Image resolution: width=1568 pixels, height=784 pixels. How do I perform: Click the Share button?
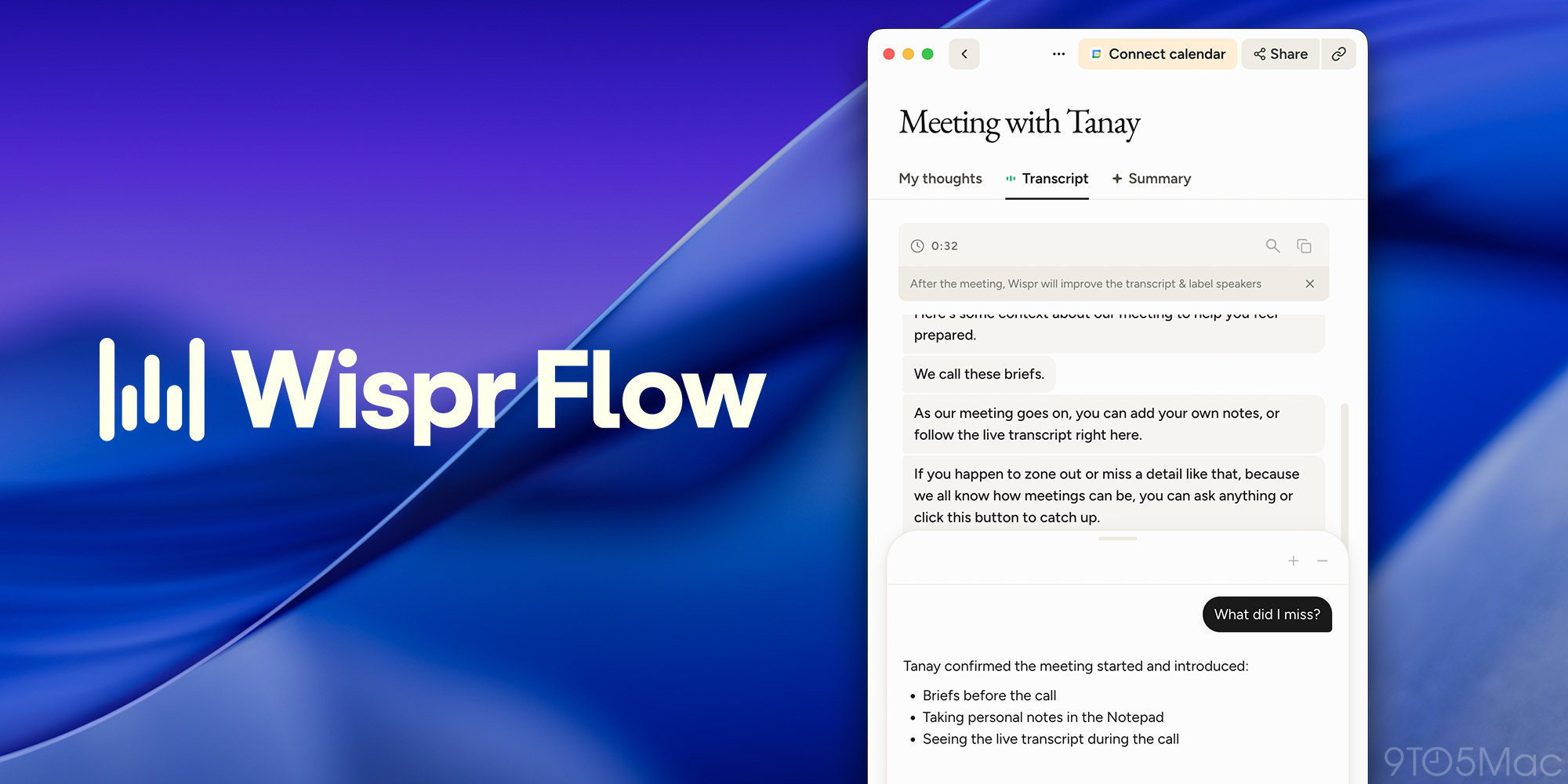tap(1280, 54)
